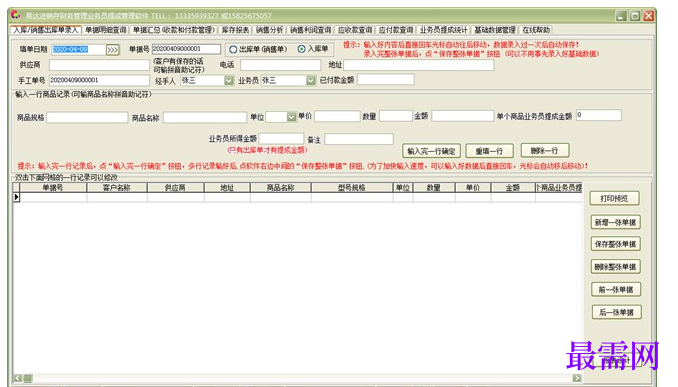Click the 单位 column header in grid
Viewport: 678px width, 387px height.
pyautogui.click(x=403, y=188)
